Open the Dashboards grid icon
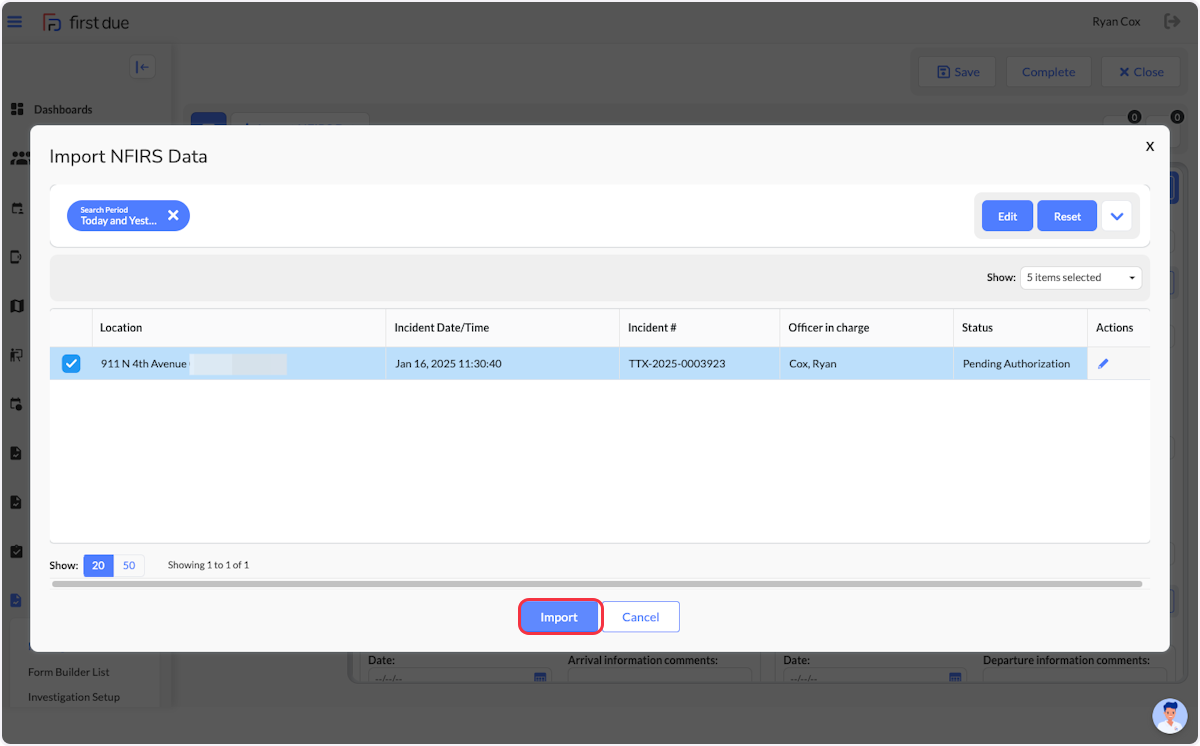The height and width of the screenshot is (746, 1200). 17,109
